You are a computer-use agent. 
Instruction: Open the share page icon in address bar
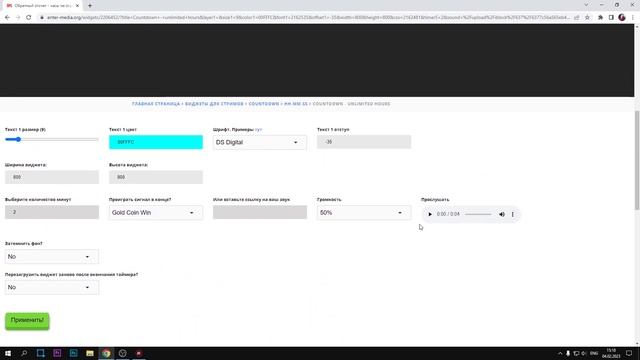click(x=577, y=18)
